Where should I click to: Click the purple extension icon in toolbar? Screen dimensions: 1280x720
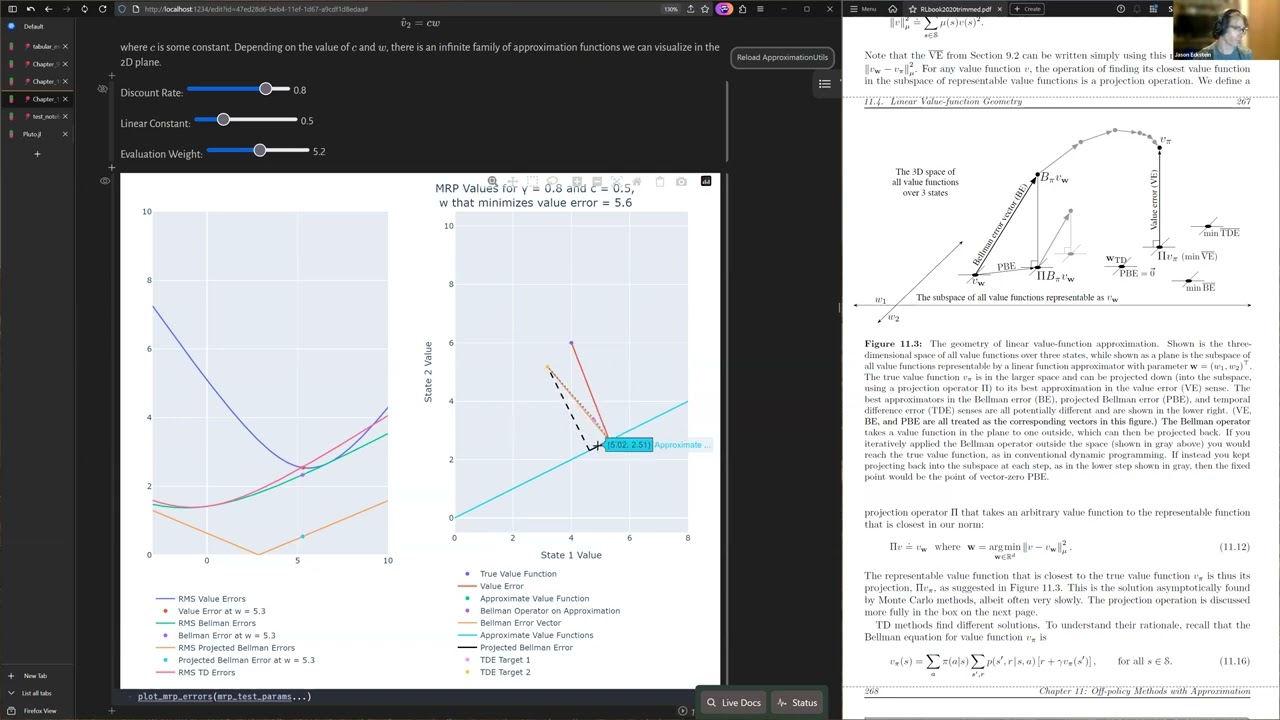[724, 9]
